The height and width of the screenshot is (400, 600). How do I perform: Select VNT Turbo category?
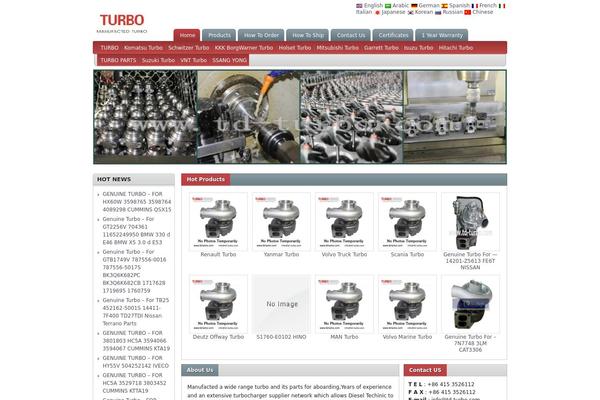click(x=193, y=60)
